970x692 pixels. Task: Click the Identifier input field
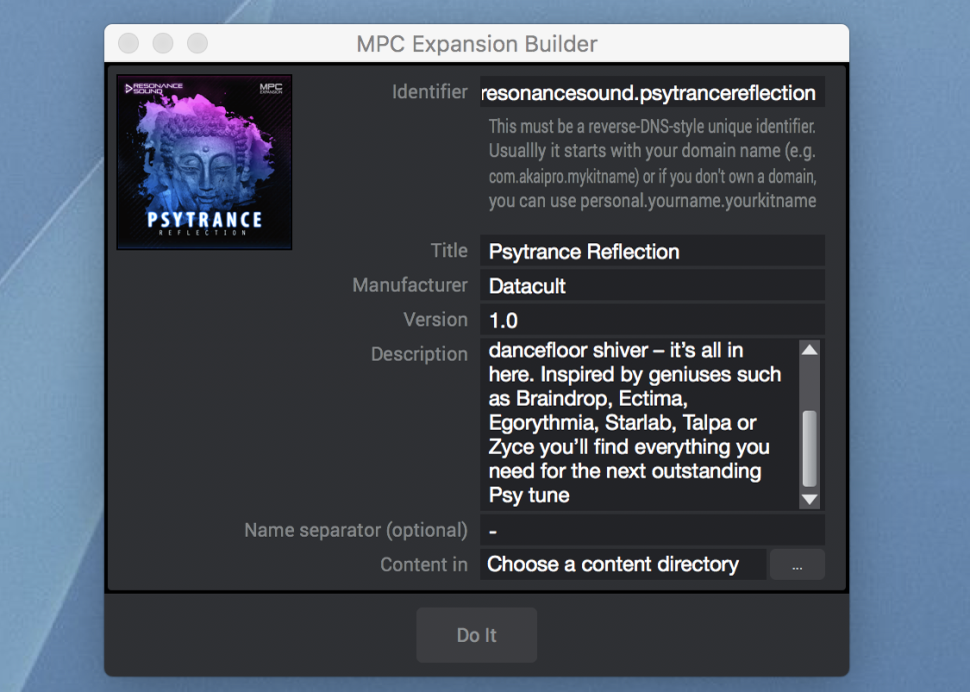coord(652,92)
